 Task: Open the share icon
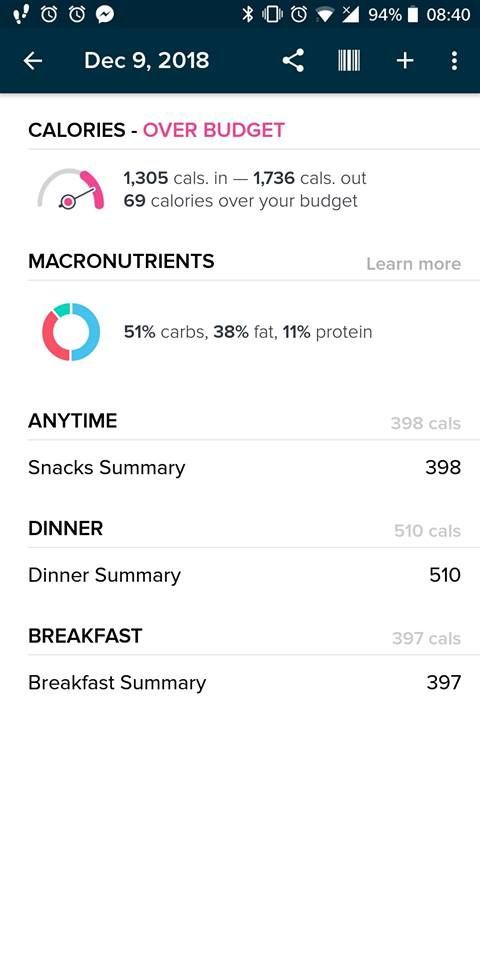click(x=293, y=61)
